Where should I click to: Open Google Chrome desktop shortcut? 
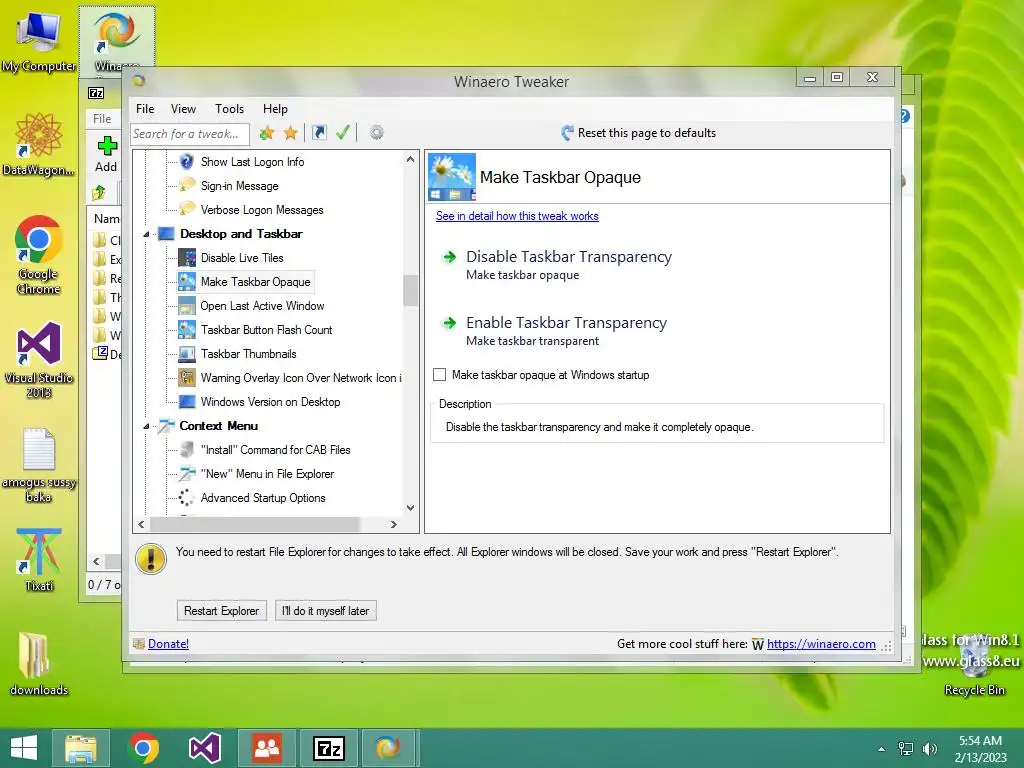(39, 255)
